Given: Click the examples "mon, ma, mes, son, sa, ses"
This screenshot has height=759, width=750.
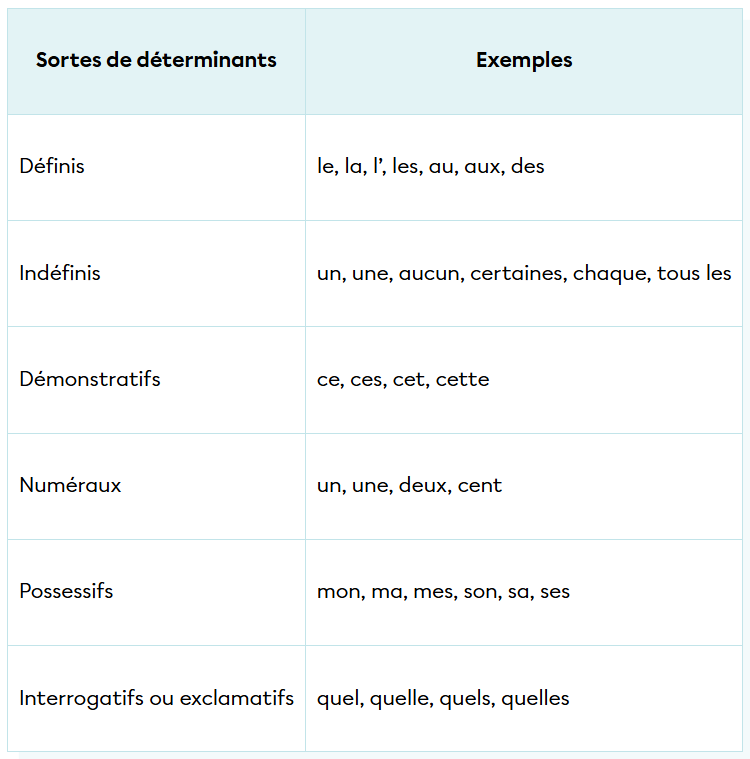Looking at the screenshot, I should point(443,591).
